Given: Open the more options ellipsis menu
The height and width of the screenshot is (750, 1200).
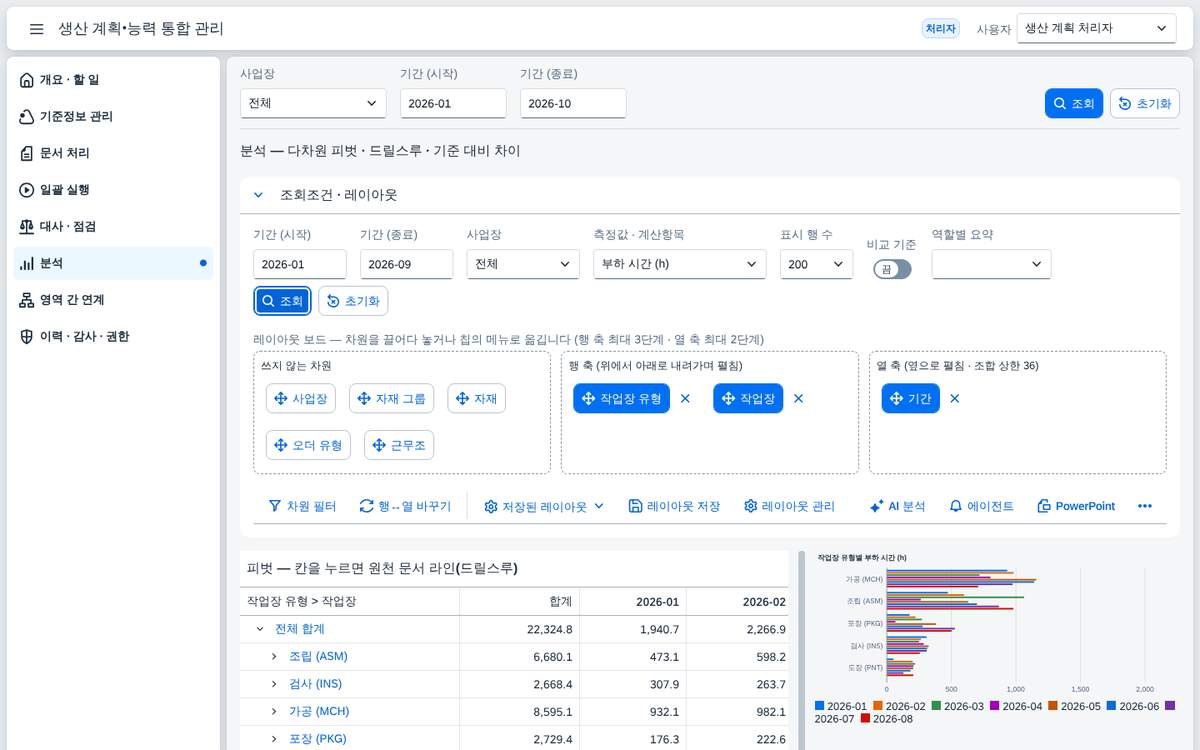Looking at the screenshot, I should tap(1146, 506).
